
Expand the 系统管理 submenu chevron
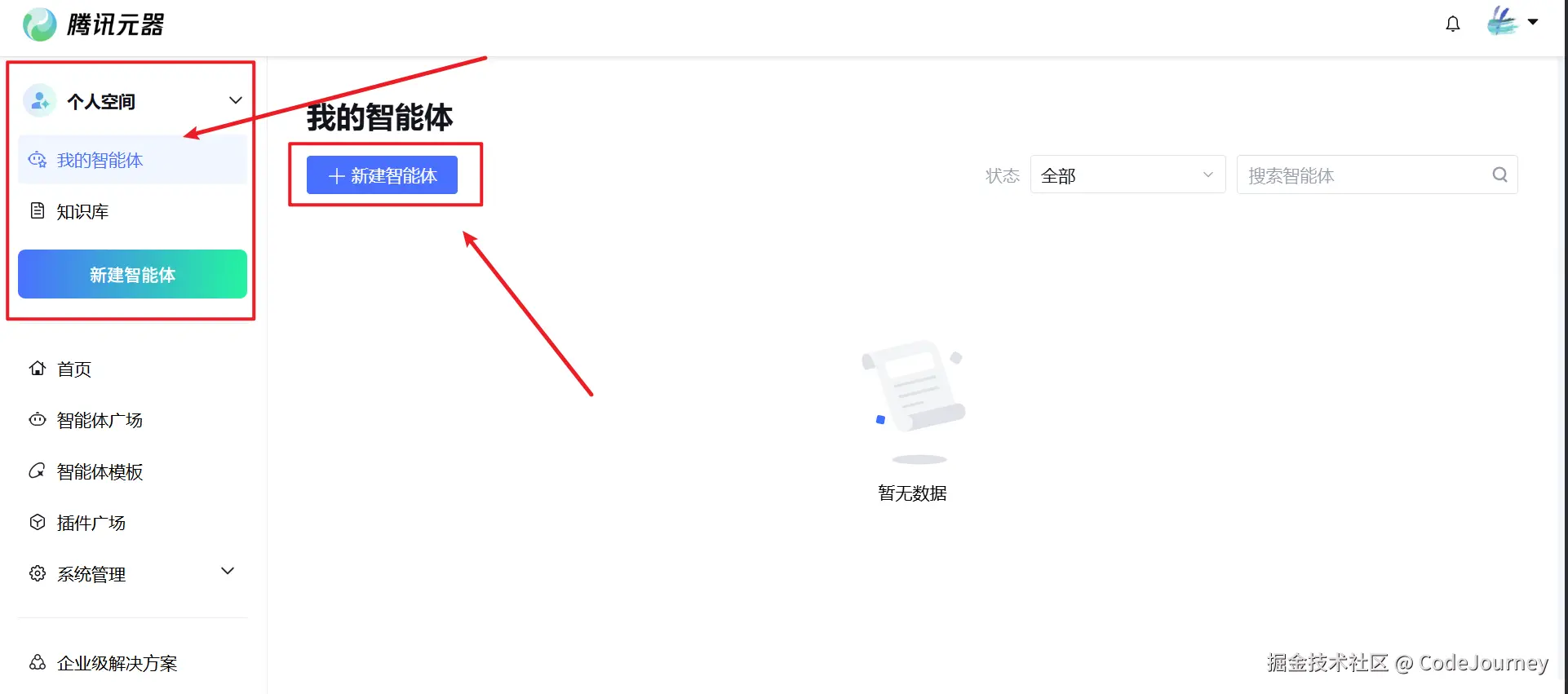coord(228,571)
